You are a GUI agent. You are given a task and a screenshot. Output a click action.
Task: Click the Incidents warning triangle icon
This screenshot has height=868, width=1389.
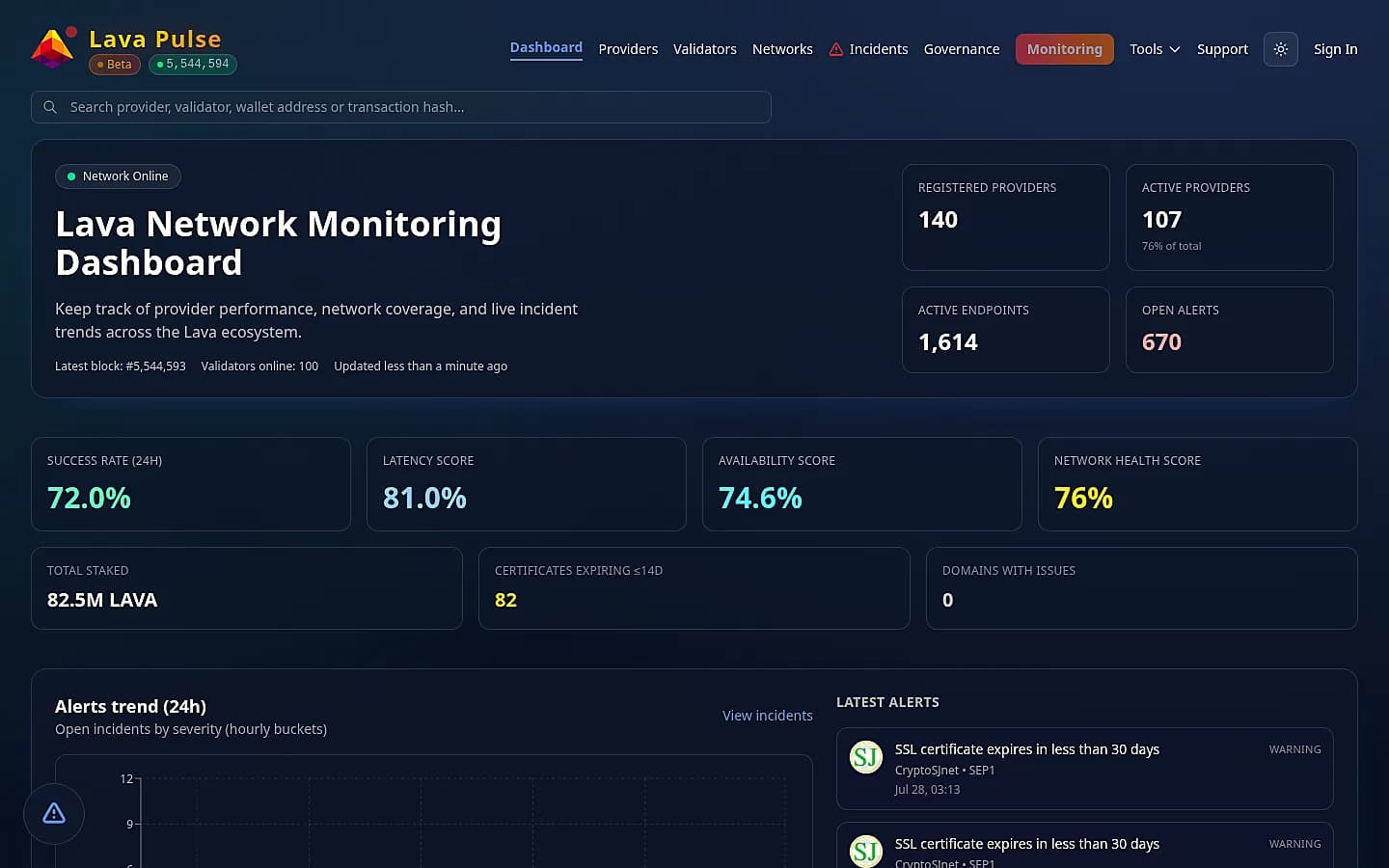[836, 49]
